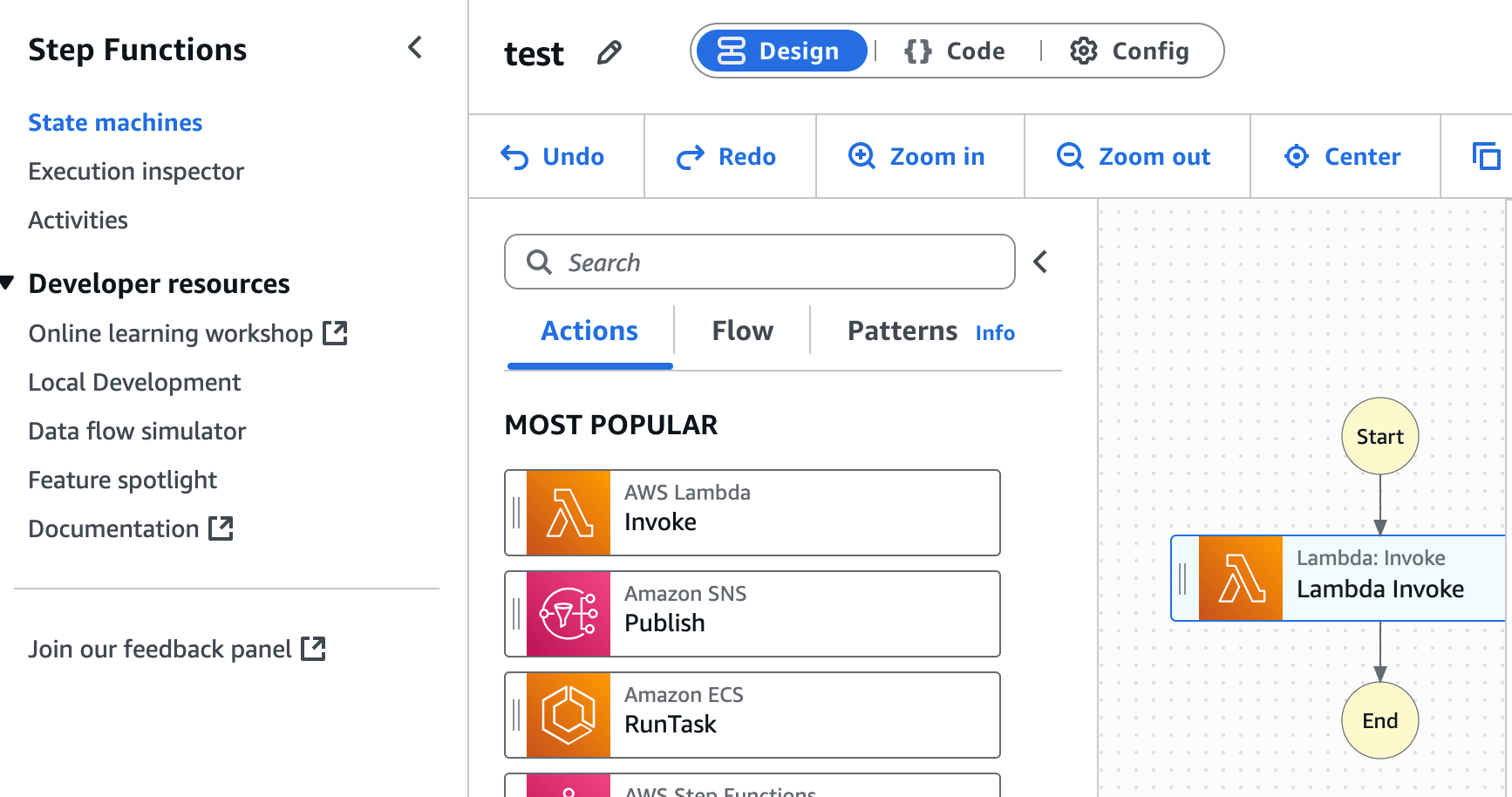Switch to Code mode
Viewport: 1512px width, 797px height.
click(956, 51)
